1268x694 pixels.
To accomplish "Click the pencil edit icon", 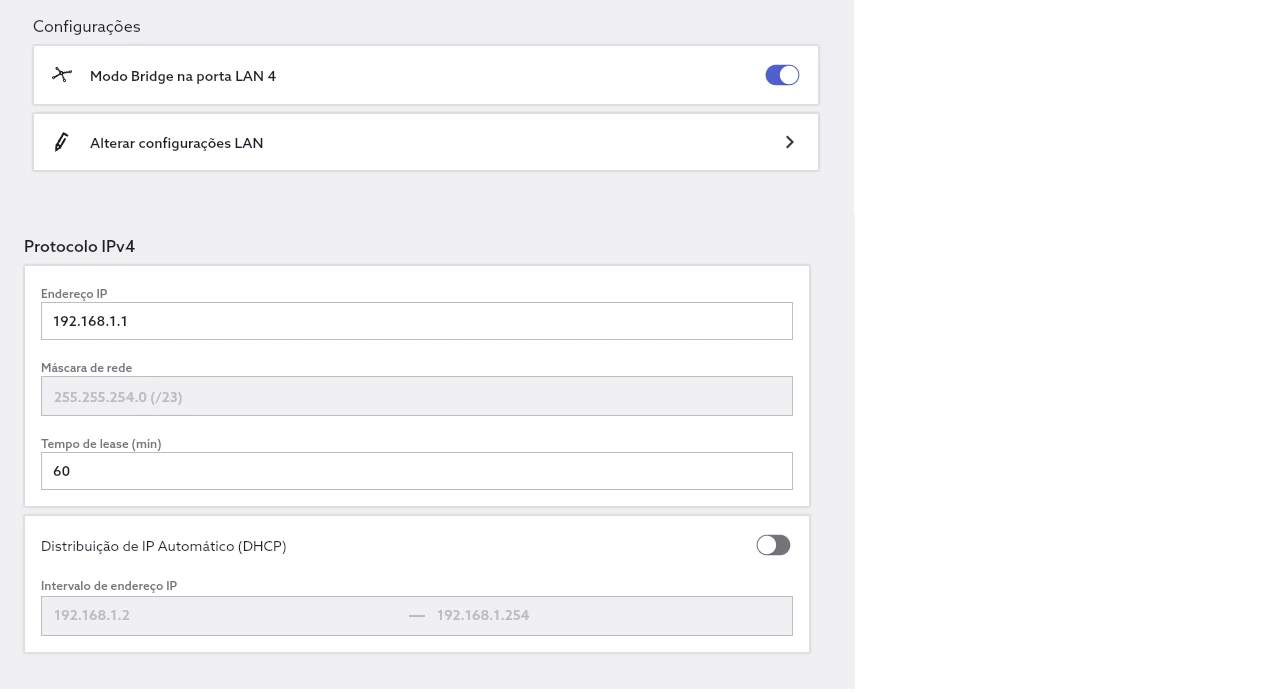I will coord(61,142).
